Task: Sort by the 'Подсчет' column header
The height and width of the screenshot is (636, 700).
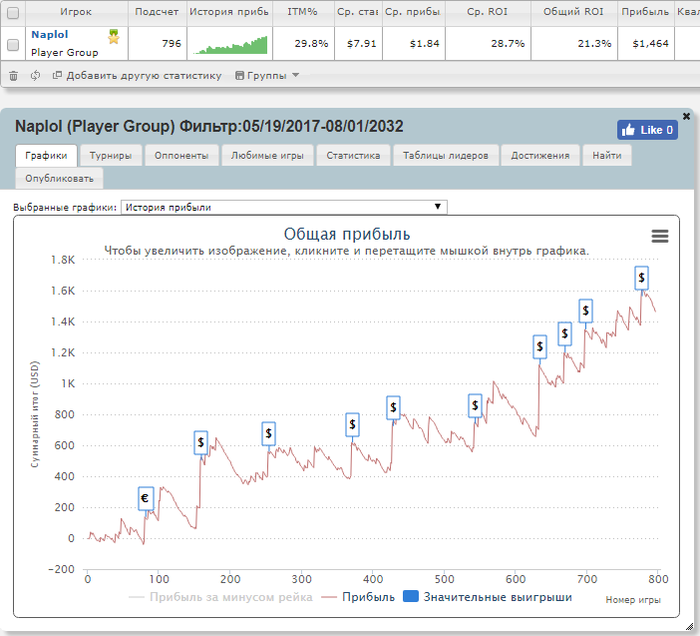Action: point(157,12)
